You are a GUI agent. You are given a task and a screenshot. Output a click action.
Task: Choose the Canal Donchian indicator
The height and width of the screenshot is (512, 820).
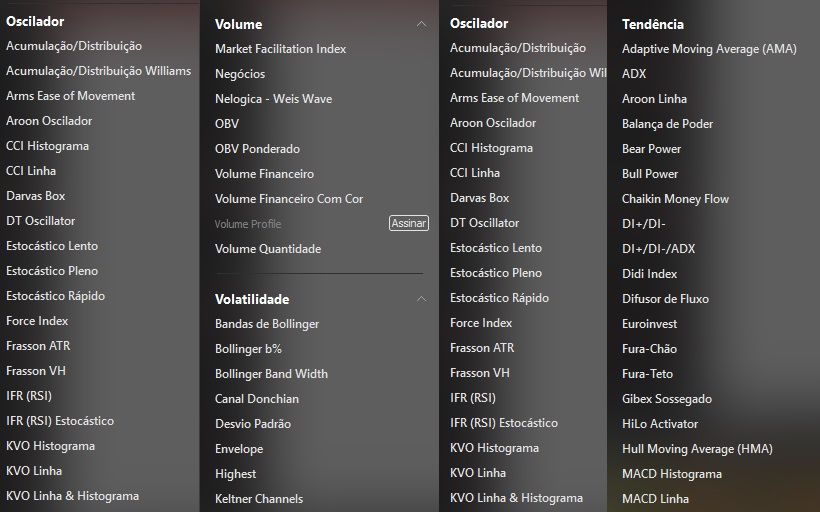tap(257, 399)
